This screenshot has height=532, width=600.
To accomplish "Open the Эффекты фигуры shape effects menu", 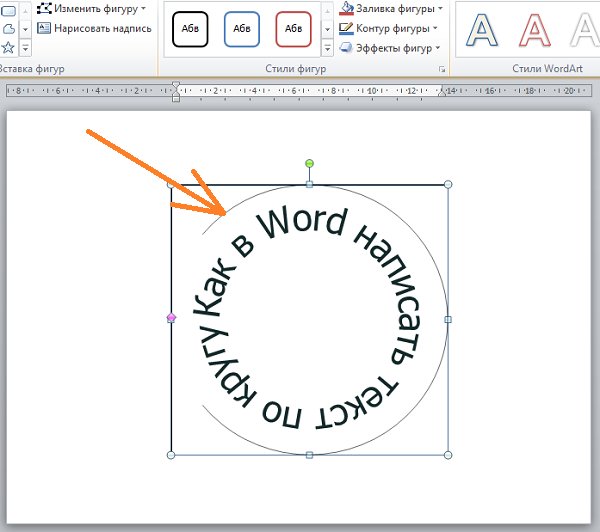I will (x=392, y=47).
